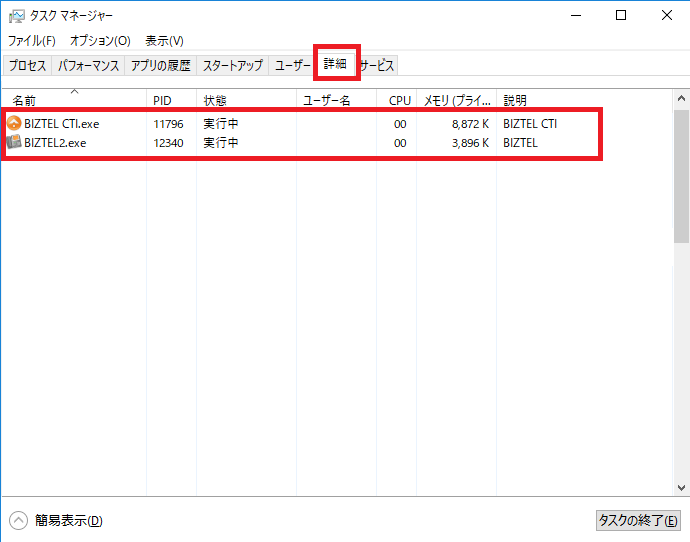Select the BIZTEL2.exe process name
The width and height of the screenshot is (690, 542).
(55, 143)
